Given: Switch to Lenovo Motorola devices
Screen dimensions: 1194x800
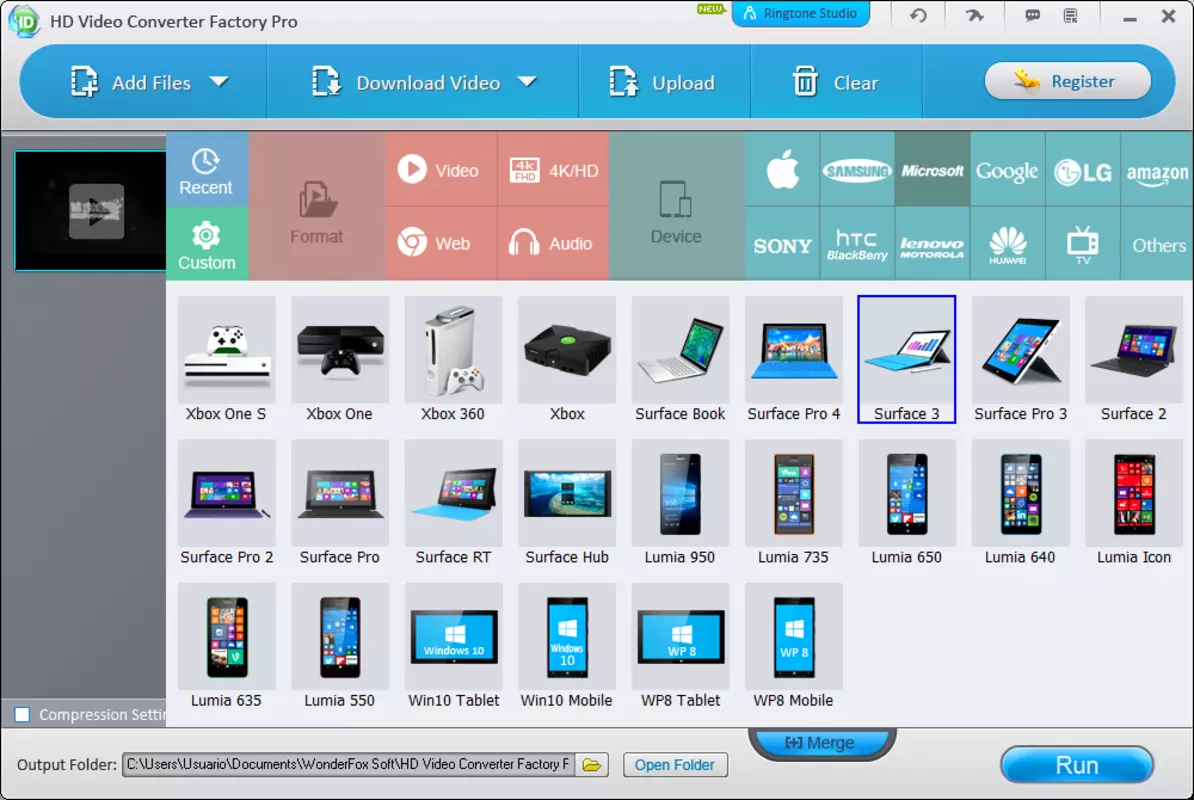Looking at the screenshot, I should 932,244.
